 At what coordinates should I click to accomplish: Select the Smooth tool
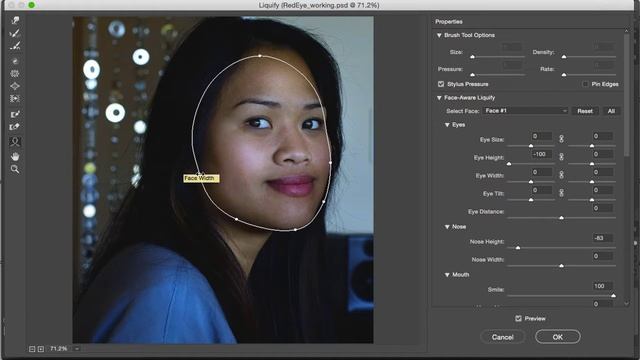(x=15, y=46)
